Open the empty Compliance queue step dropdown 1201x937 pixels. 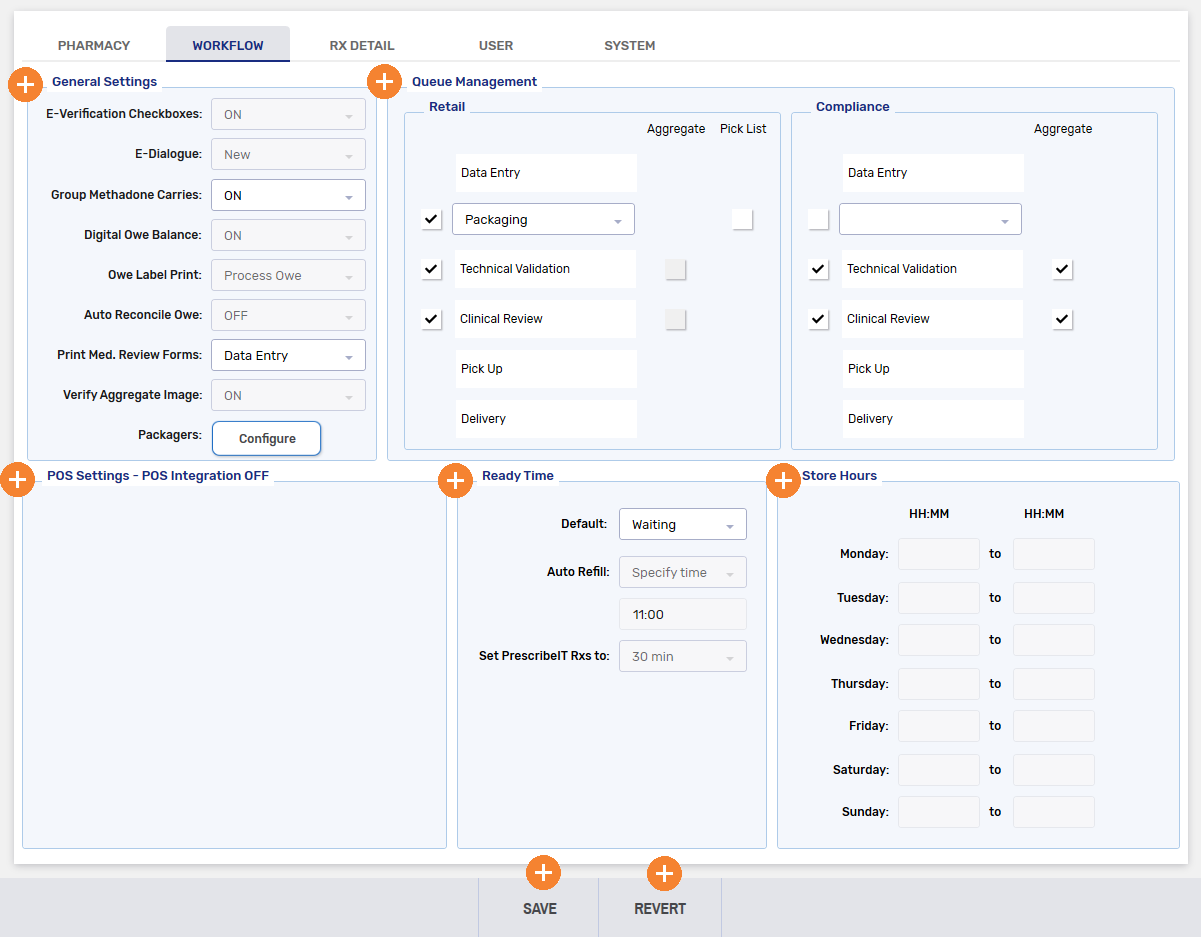click(x=930, y=219)
